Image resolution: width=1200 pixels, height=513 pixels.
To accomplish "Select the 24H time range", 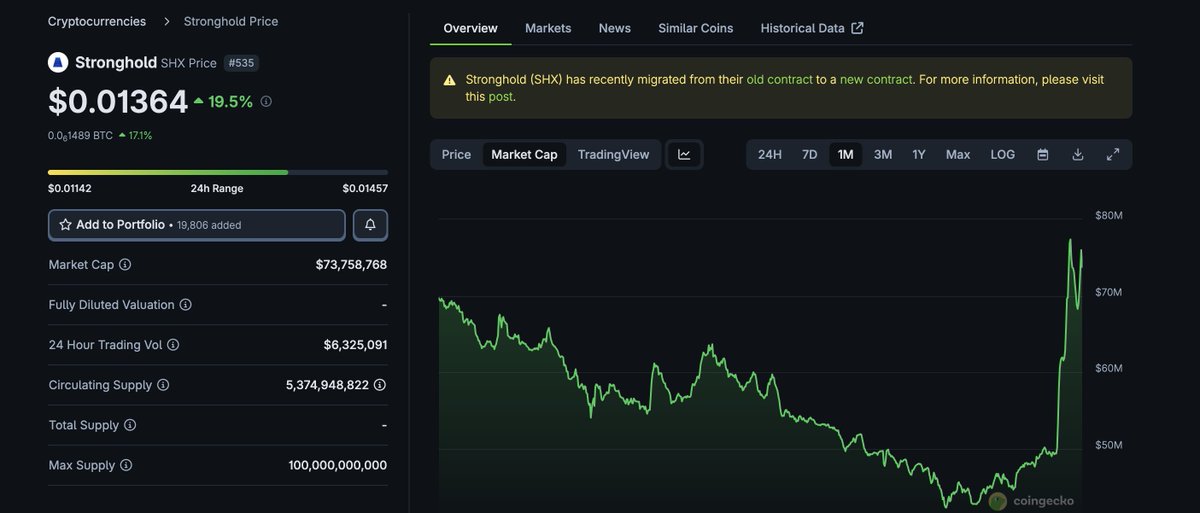I will click(770, 154).
